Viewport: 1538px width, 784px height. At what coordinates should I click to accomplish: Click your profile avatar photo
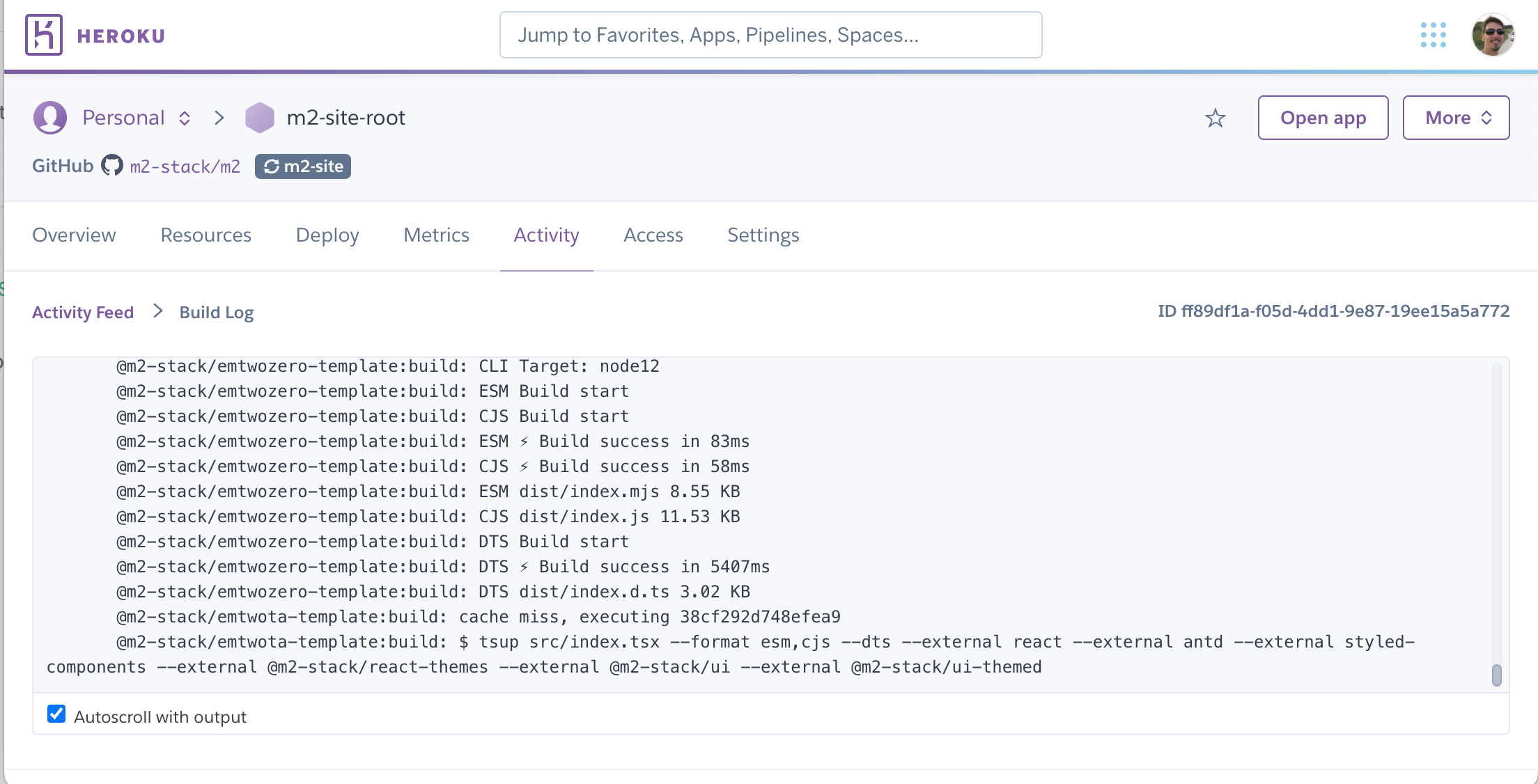click(x=1494, y=34)
